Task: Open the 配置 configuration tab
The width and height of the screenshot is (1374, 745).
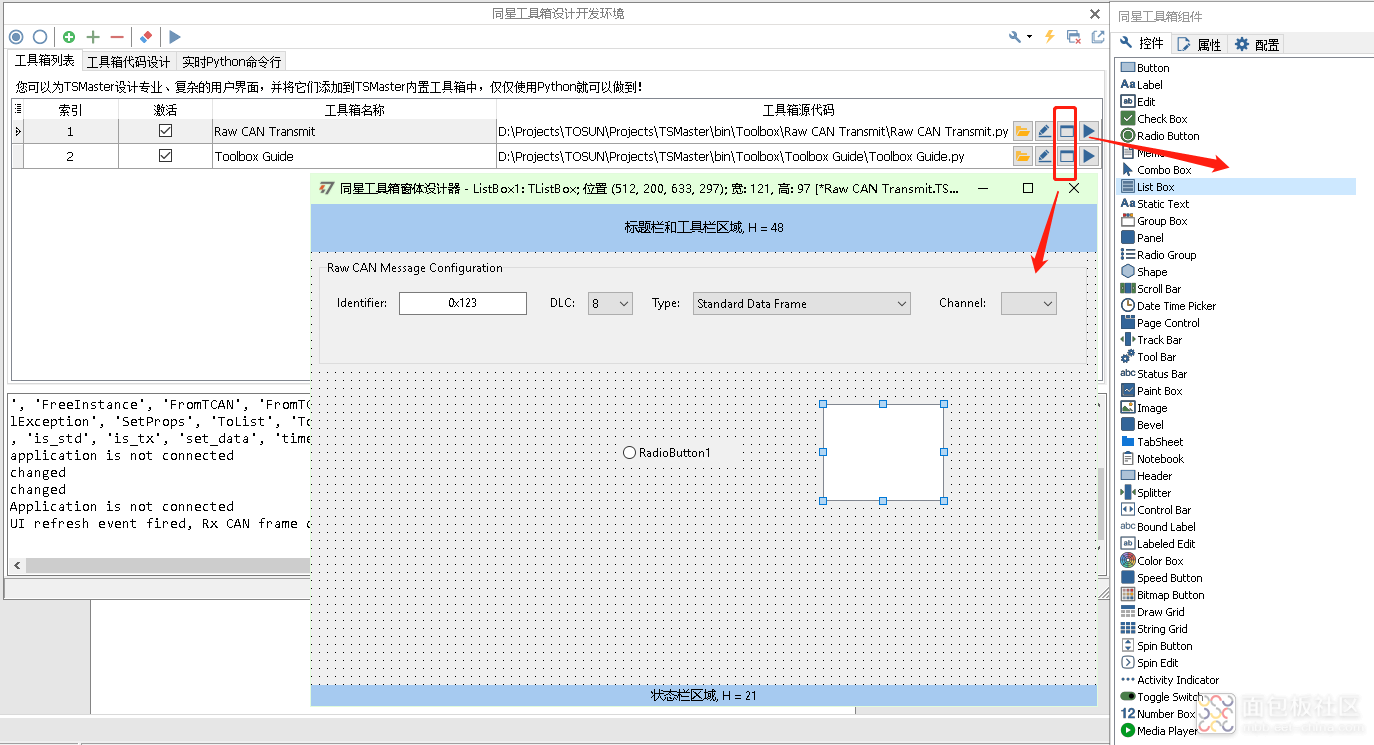Action: [1257, 44]
